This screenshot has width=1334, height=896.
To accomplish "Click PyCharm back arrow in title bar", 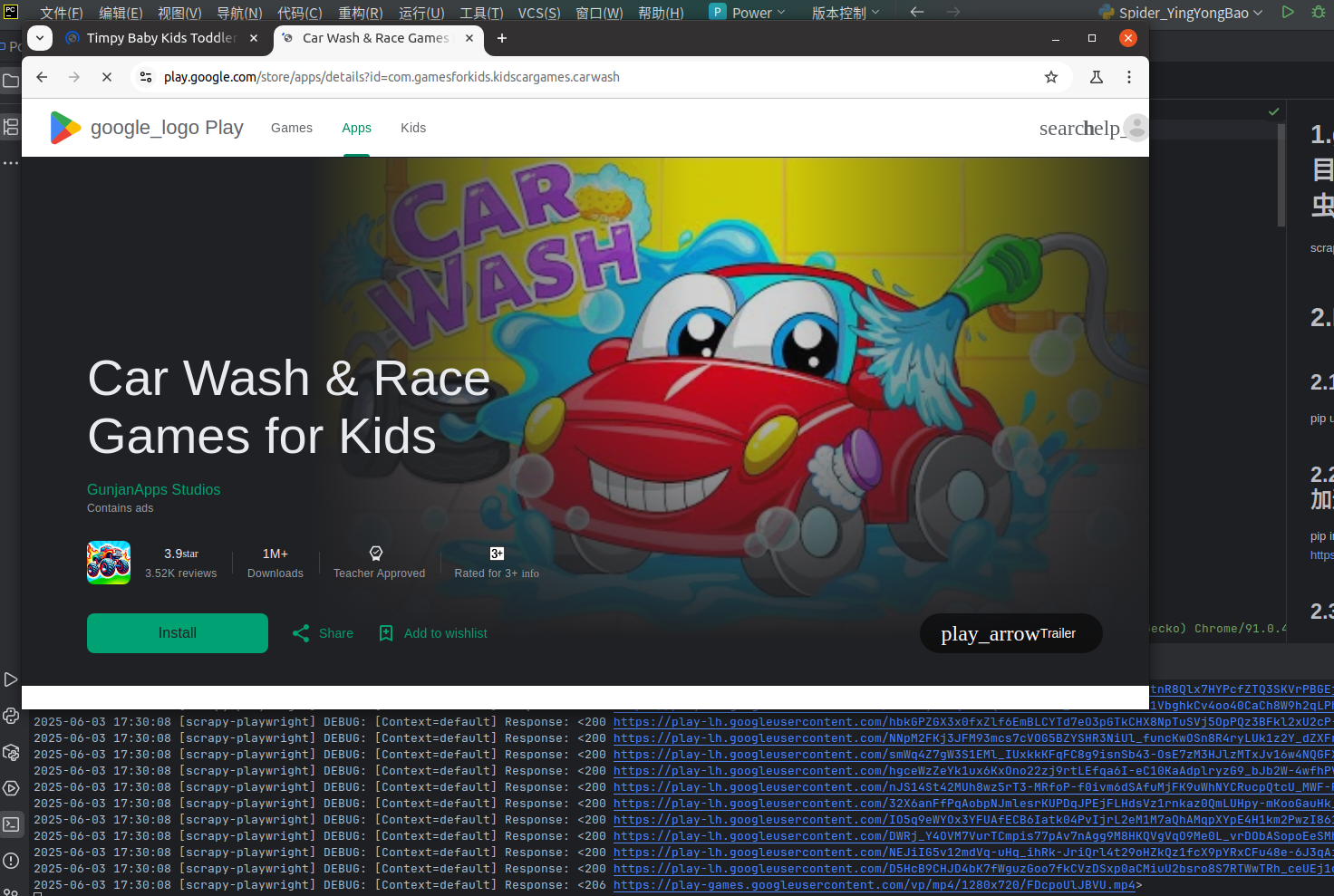I will click(x=917, y=12).
